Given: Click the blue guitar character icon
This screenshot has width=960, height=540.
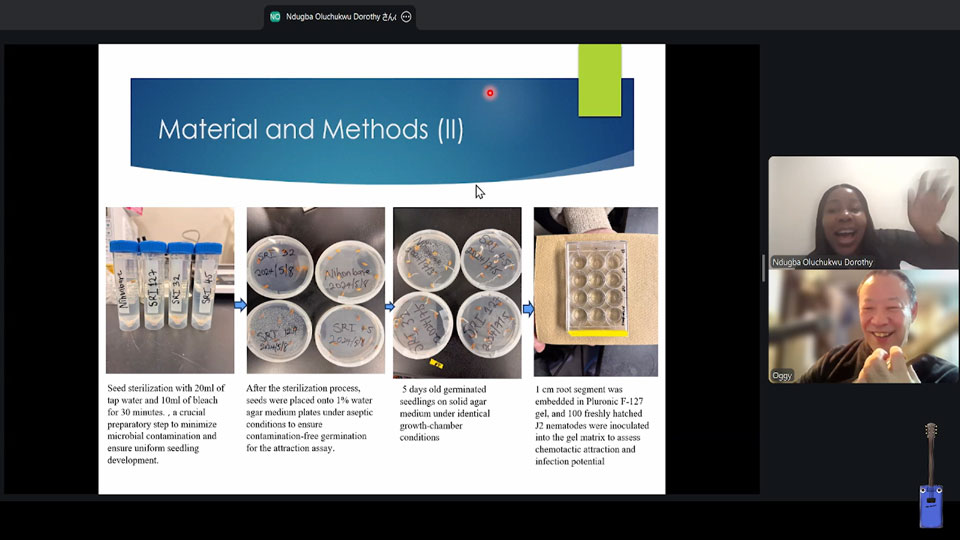Looking at the screenshot, I should tap(930, 478).
